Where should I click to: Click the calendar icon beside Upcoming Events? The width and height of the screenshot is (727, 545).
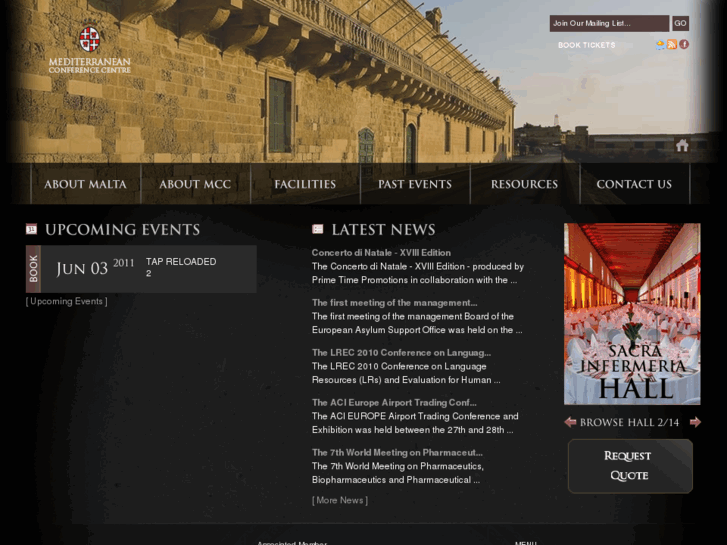(31, 229)
